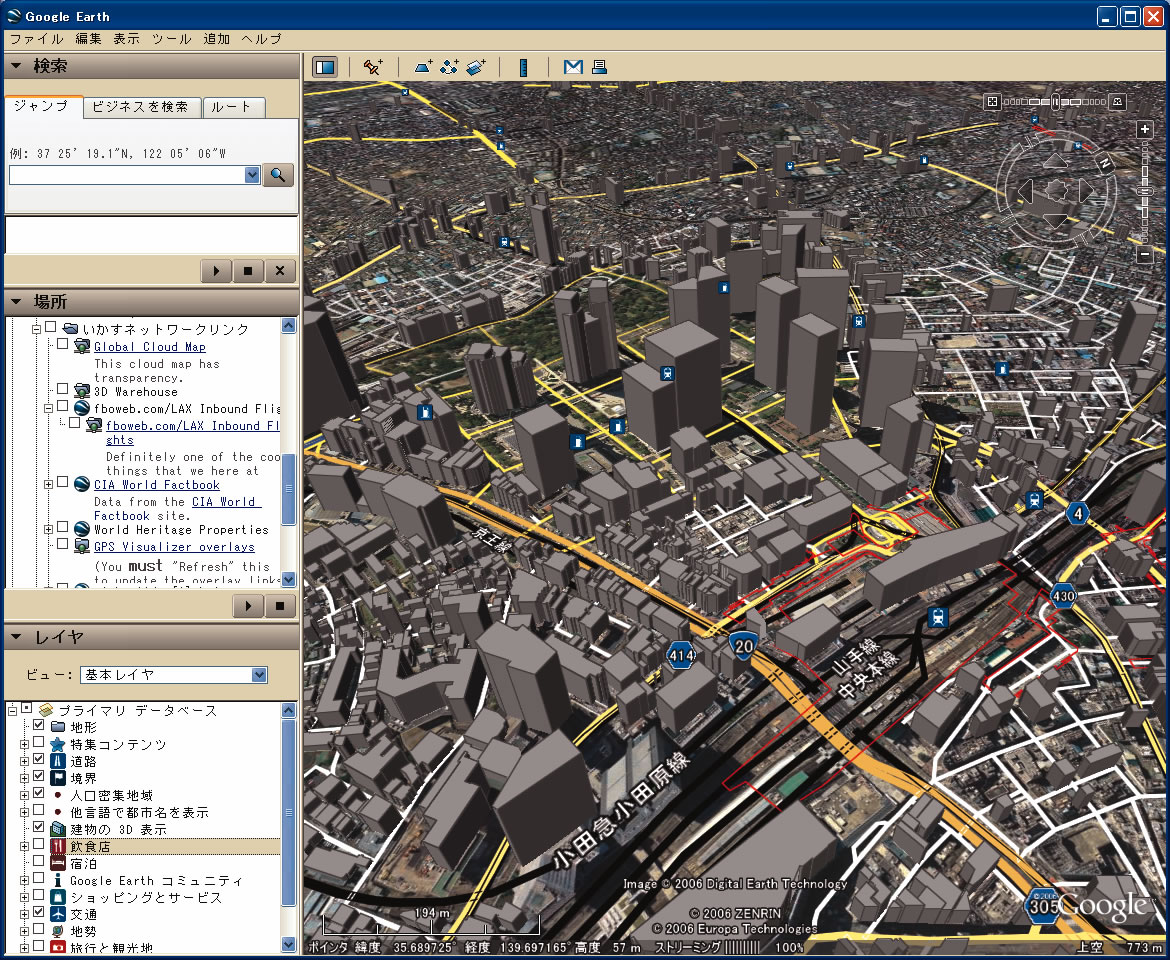Uncheck the 道路 roads layer
Viewport: 1170px width, 960px height.
click(39, 759)
